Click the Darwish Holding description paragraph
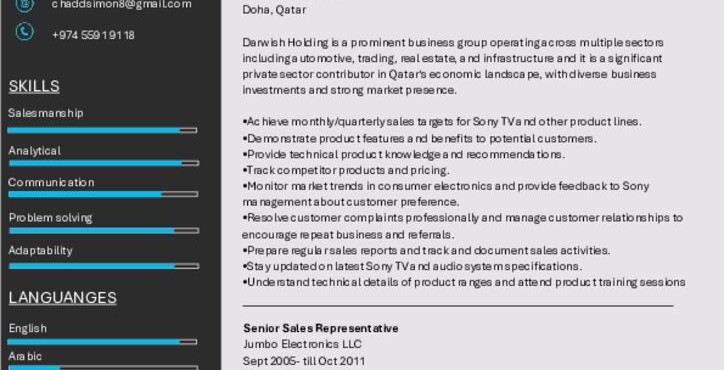Viewport: 724px width, 370px height. (x=453, y=66)
